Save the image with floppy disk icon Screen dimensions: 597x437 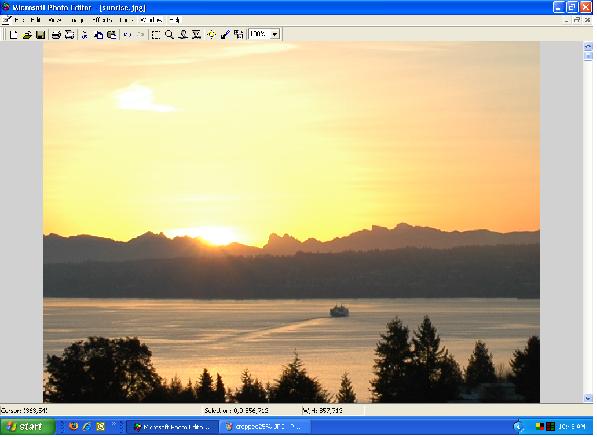[40, 35]
